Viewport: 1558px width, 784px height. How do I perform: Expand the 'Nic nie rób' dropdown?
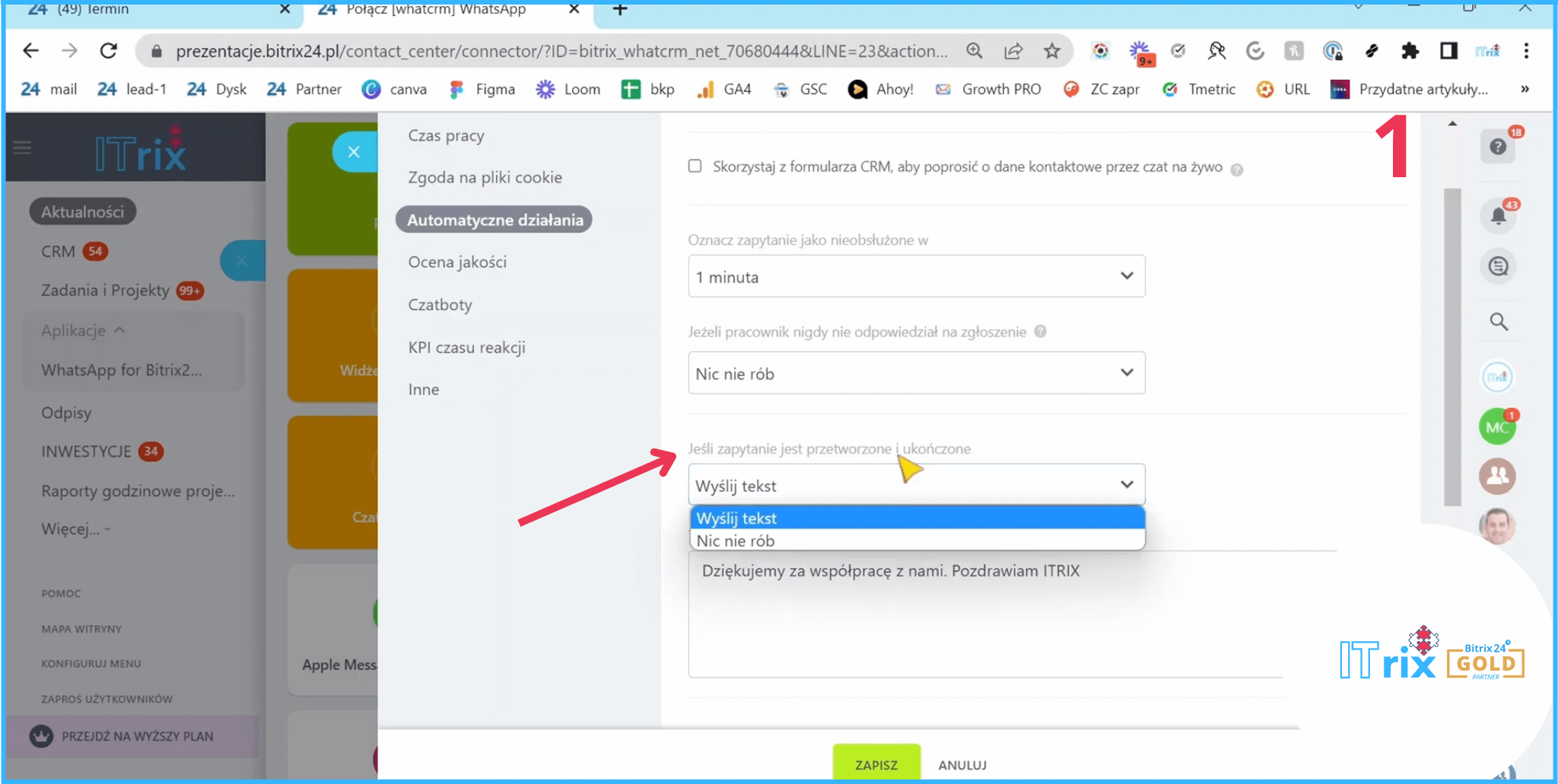coord(916,373)
